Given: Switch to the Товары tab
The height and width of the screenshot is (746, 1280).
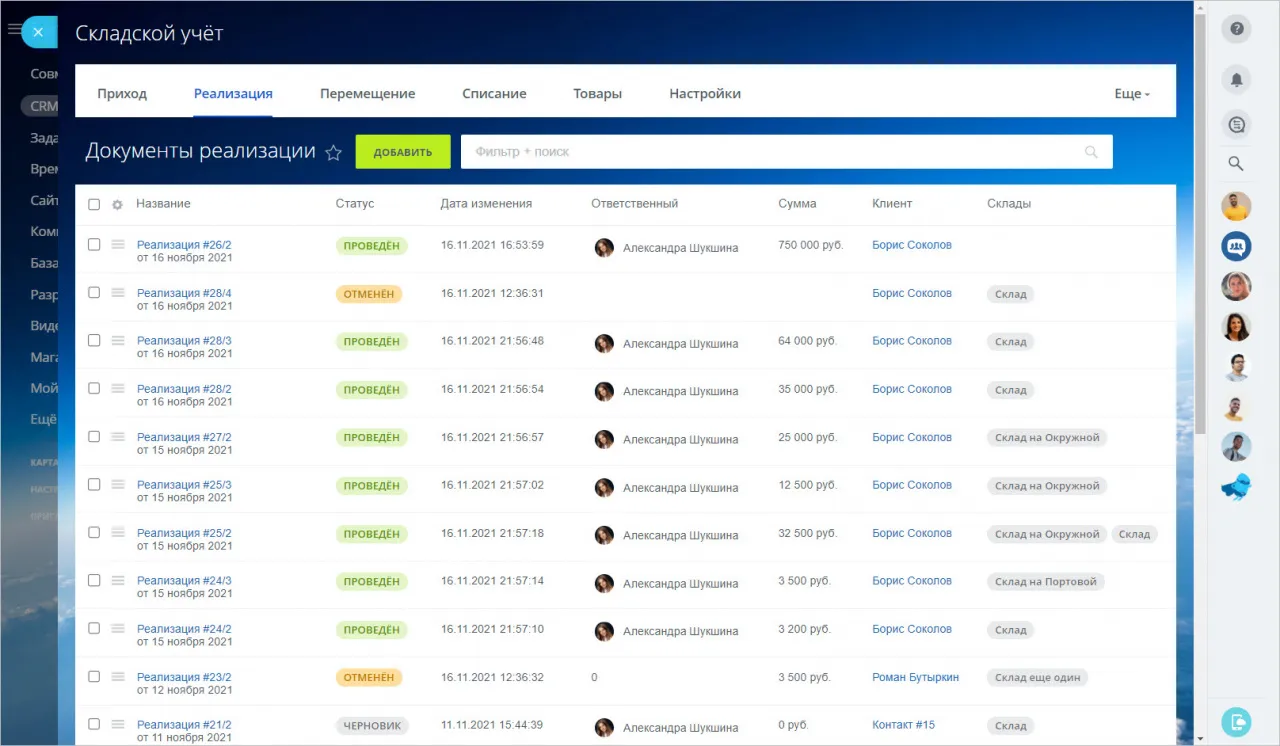Looking at the screenshot, I should 597,93.
